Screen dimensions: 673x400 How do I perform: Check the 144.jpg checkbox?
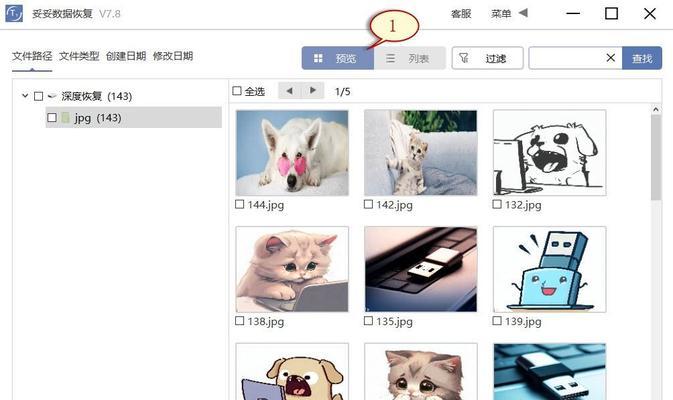(x=239, y=204)
